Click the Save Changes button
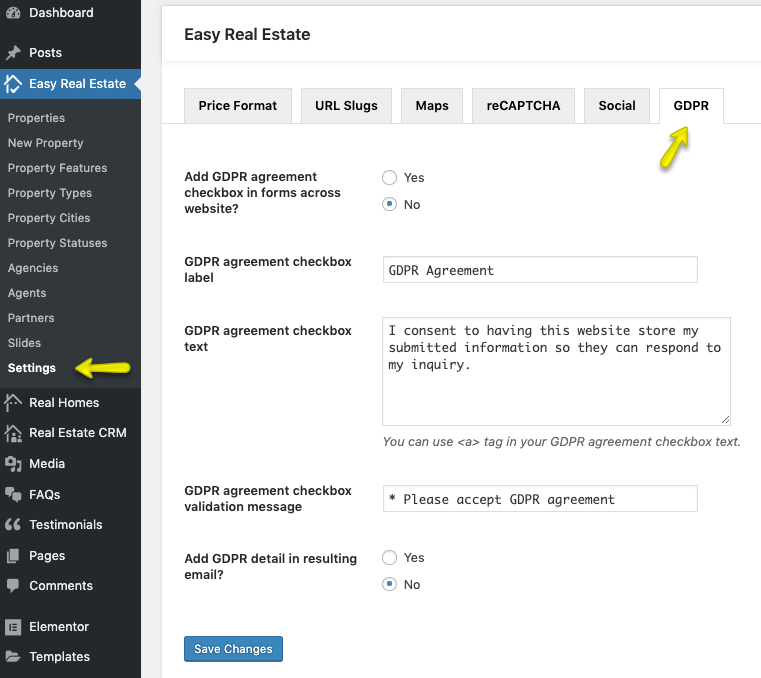The width and height of the screenshot is (761, 678). coord(233,649)
